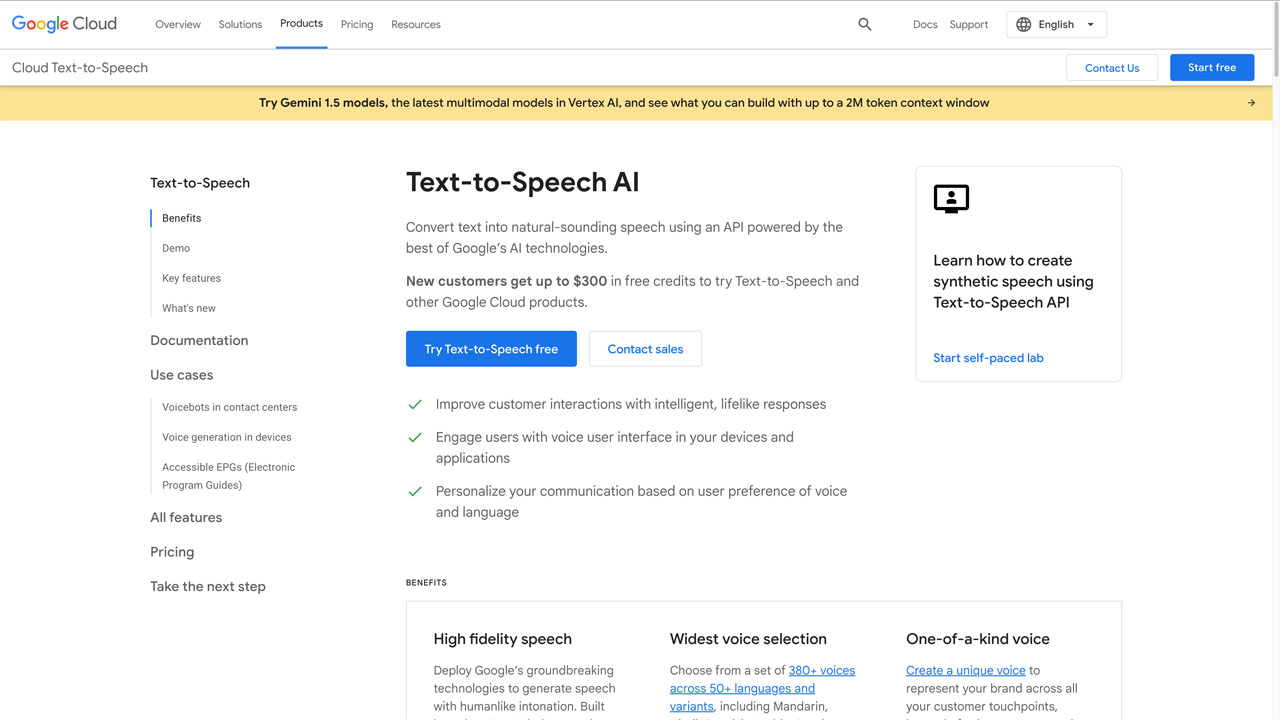
Task: Switch to the Products menu
Action: click(x=301, y=24)
